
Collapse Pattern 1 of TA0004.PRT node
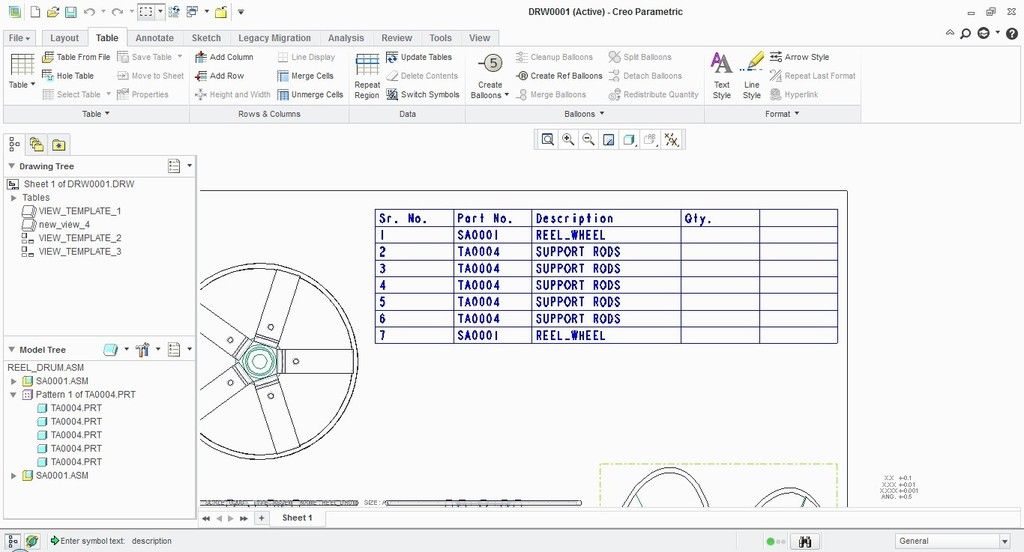[x=13, y=395]
